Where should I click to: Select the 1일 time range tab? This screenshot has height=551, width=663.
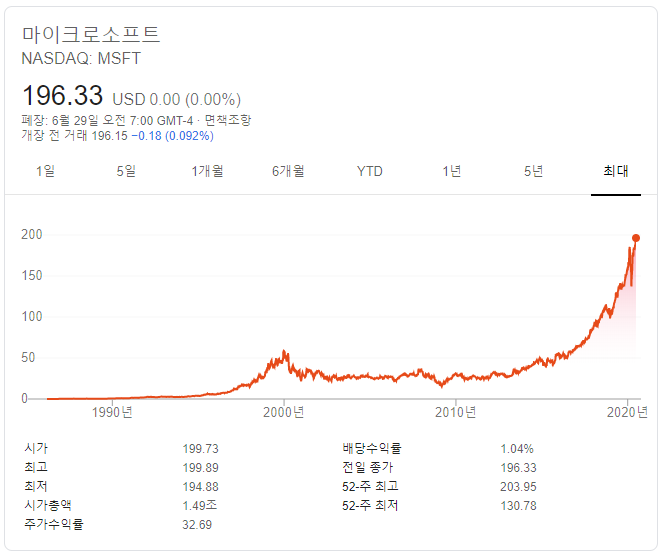point(45,171)
